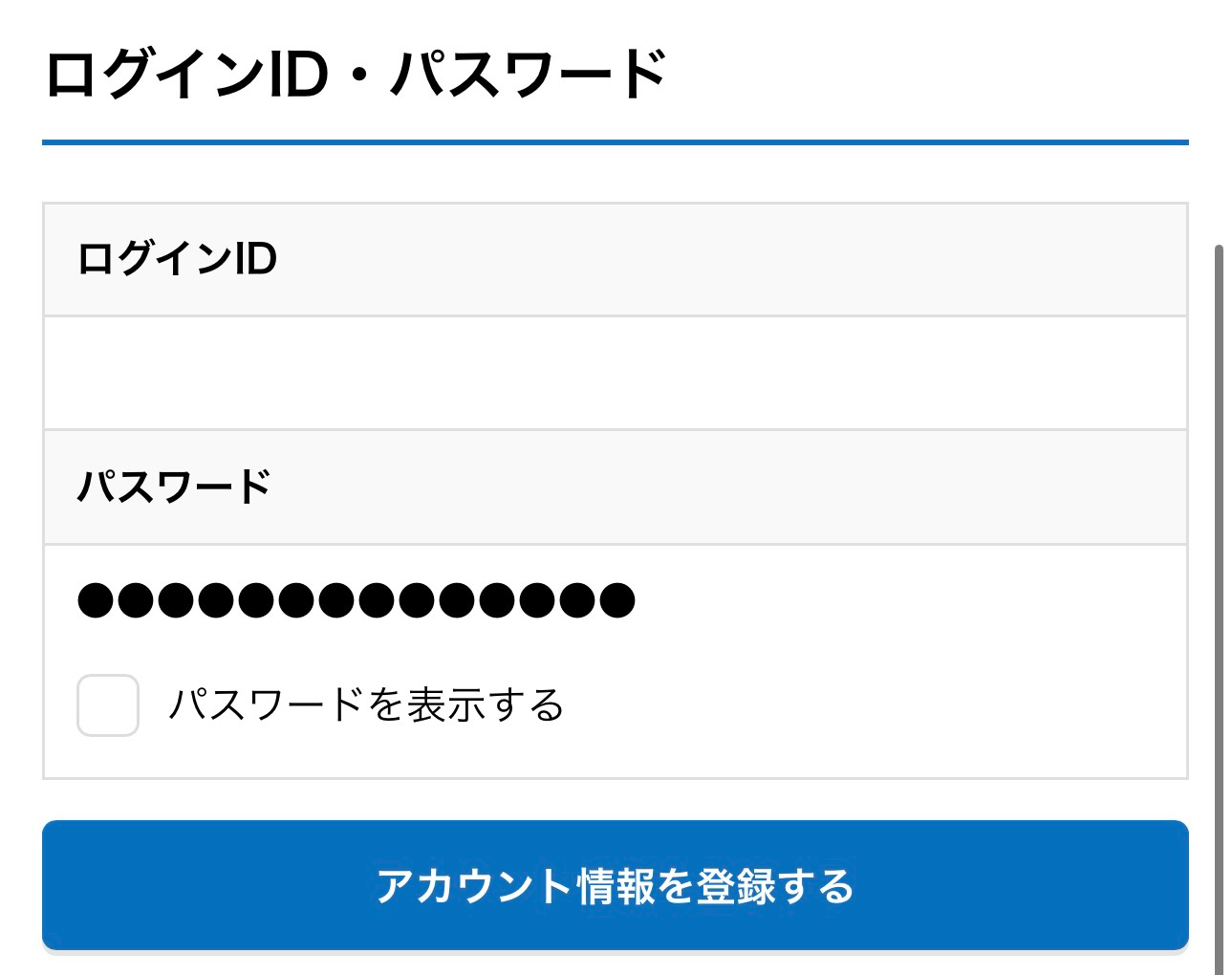Click the パスワード field label
Image resolution: width=1232 pixels, height=975 pixels.
[x=174, y=487]
